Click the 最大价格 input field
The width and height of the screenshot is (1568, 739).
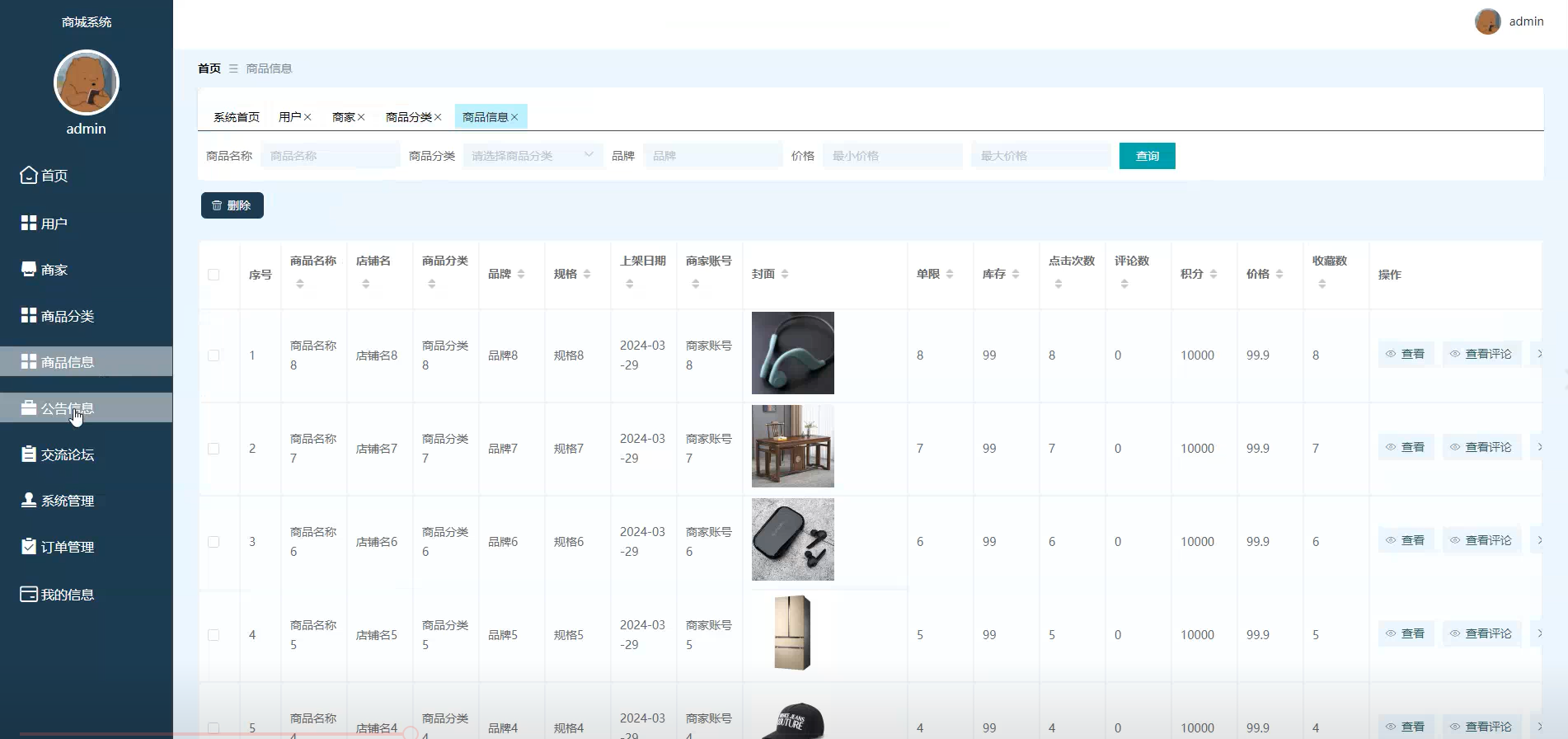click(x=1041, y=155)
